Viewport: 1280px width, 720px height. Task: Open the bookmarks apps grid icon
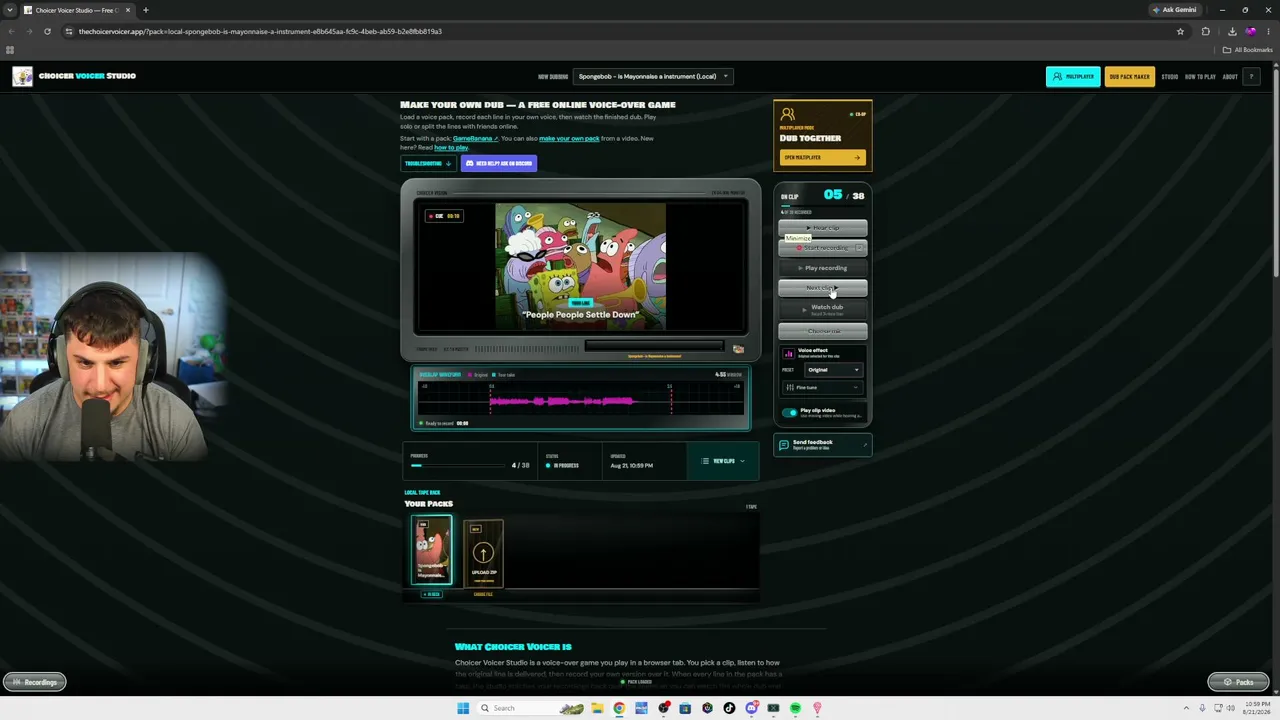(10, 50)
